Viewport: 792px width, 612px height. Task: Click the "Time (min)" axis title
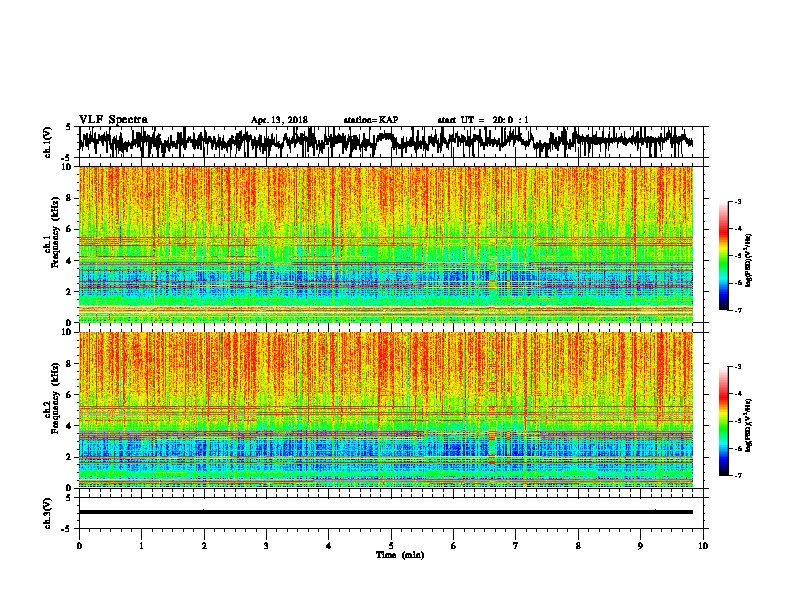(400, 555)
